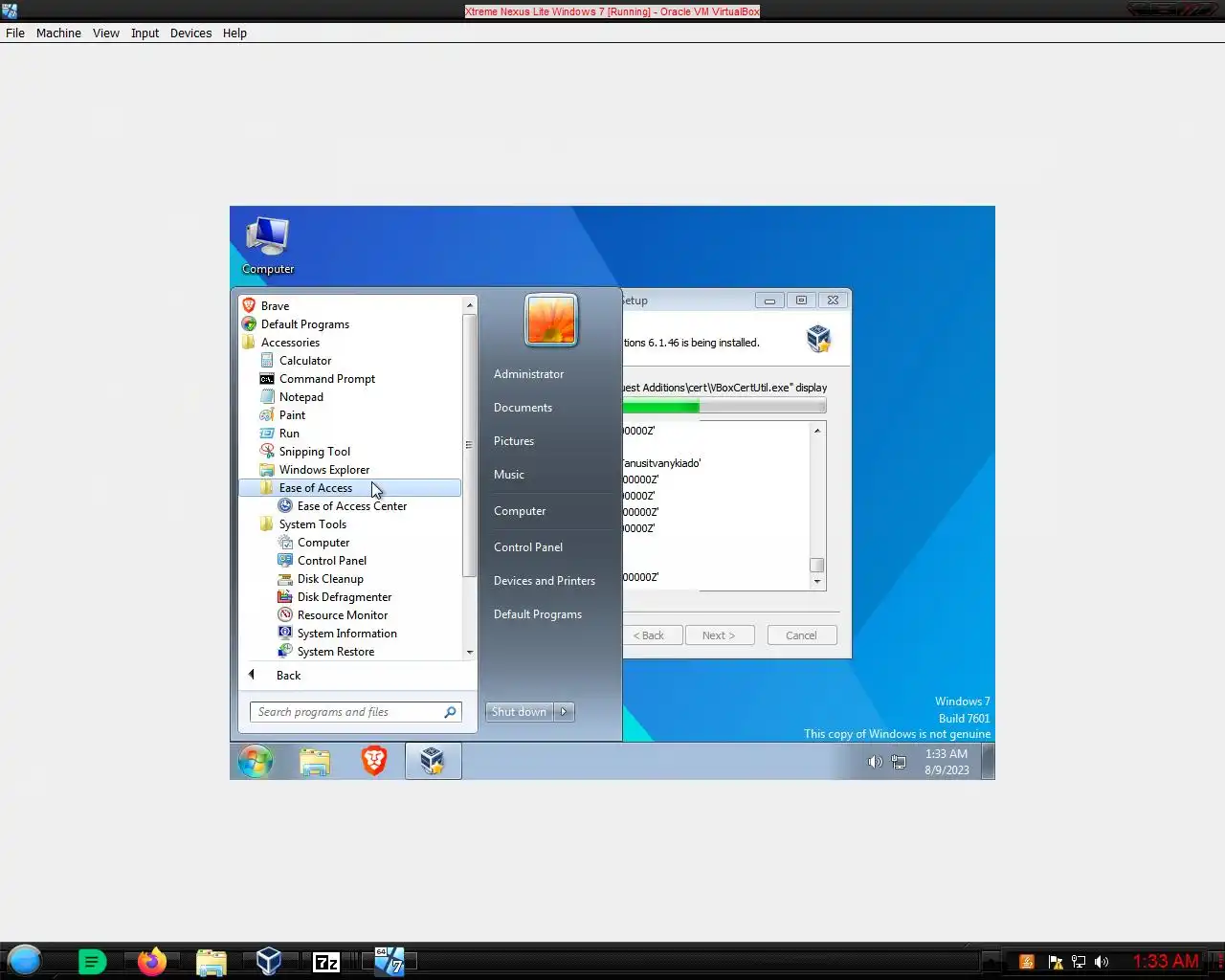Open Default Programs in right pane
This screenshot has height=980, width=1225.
point(538,614)
